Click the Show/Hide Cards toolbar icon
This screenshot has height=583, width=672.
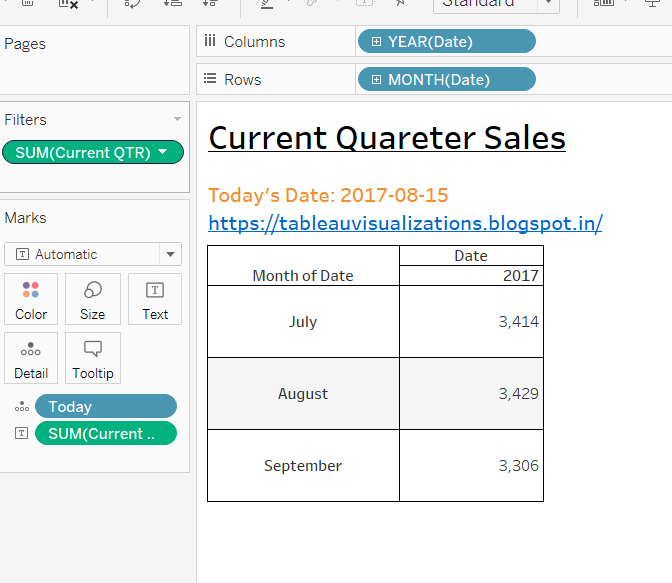pos(603,3)
